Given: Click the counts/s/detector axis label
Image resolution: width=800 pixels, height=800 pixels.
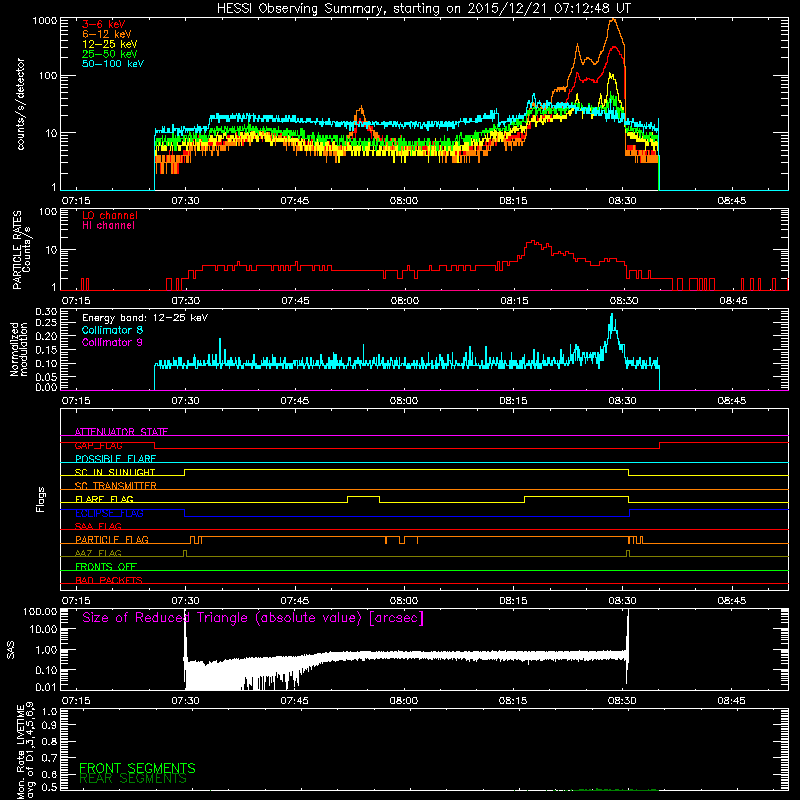Looking at the screenshot, I should click(x=20, y=104).
